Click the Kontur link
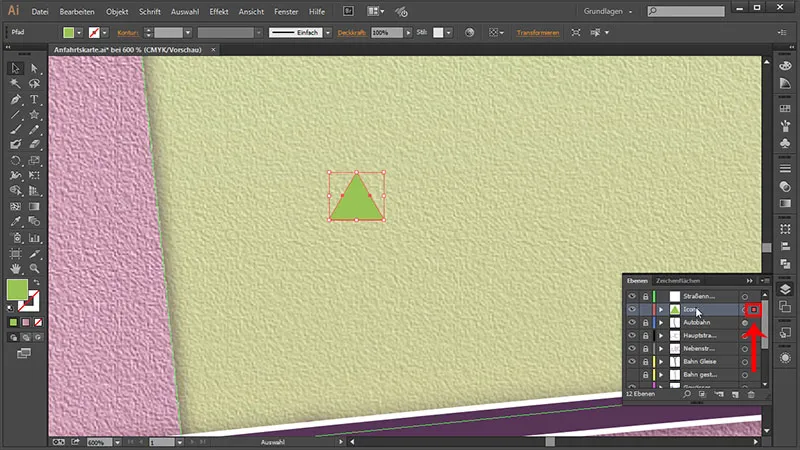The width and height of the screenshot is (800, 450). pyautogui.click(x=128, y=33)
